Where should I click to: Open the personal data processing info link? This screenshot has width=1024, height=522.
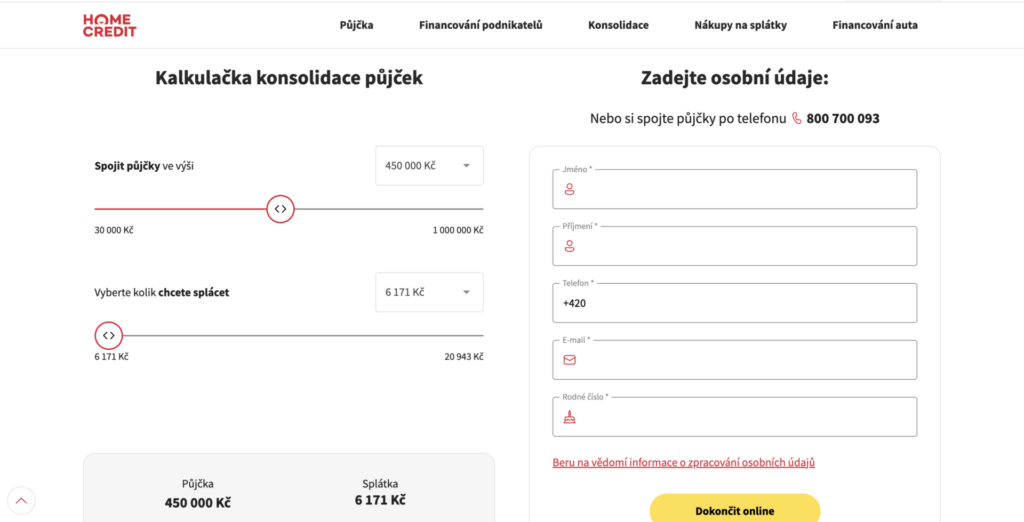coord(684,463)
